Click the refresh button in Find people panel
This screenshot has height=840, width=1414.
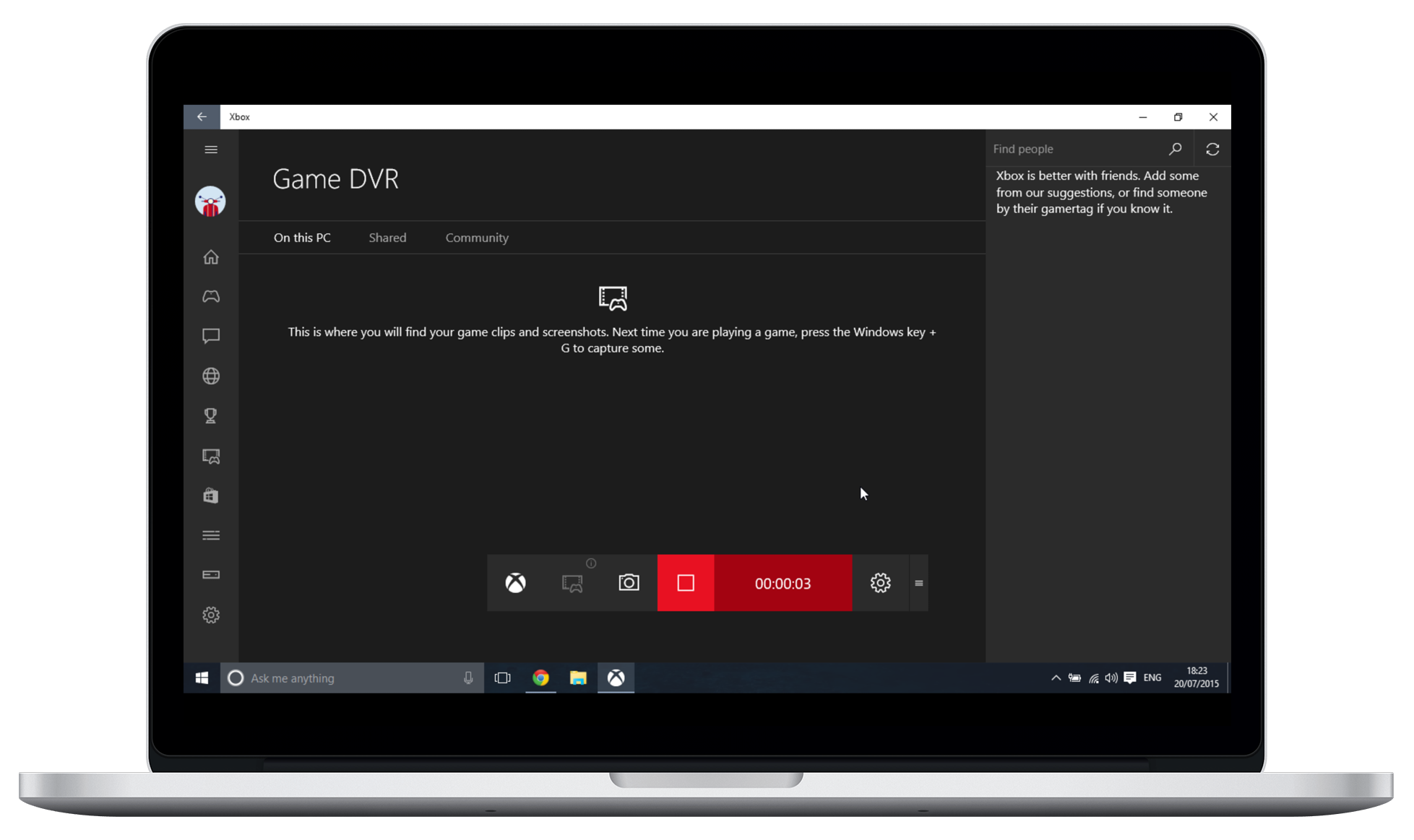pyautogui.click(x=1213, y=148)
